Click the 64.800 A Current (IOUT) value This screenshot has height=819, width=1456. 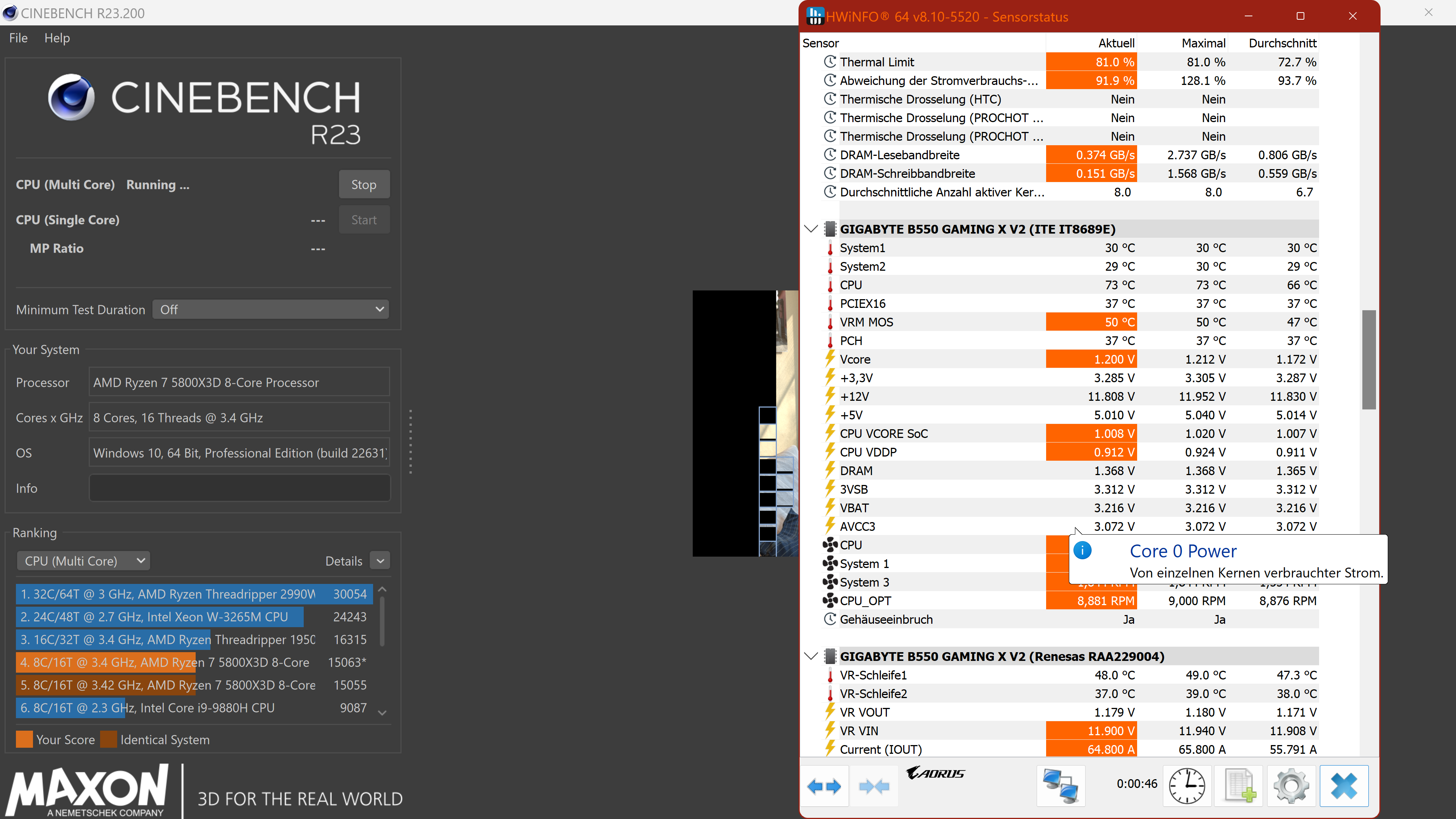point(1092,749)
